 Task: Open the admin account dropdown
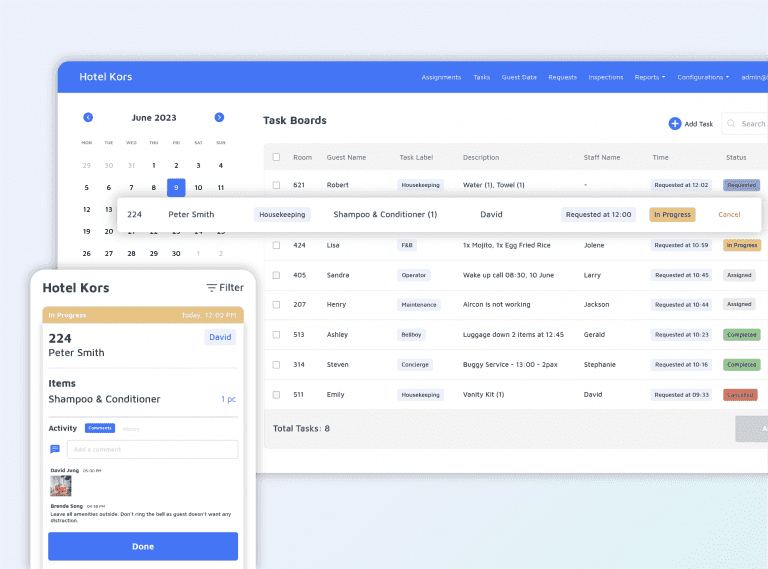pyautogui.click(x=754, y=77)
